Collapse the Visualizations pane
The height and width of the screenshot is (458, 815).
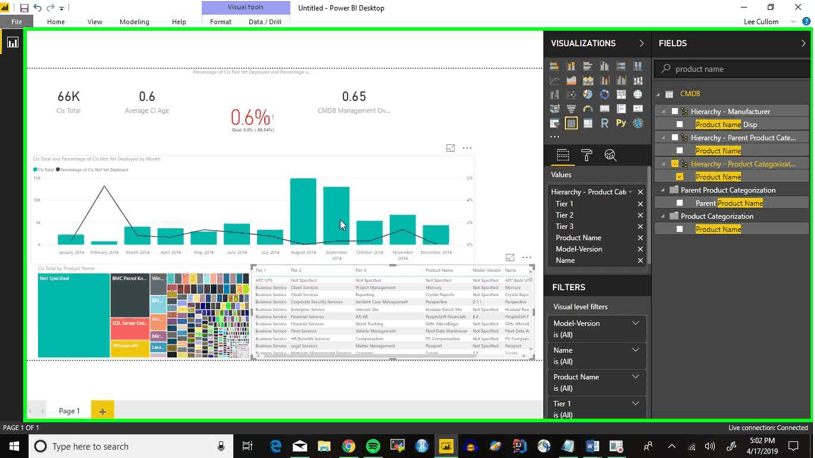tap(641, 44)
